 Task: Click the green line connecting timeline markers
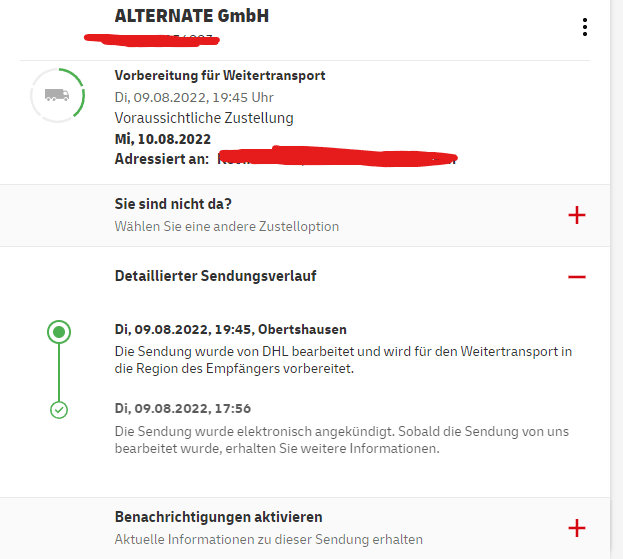click(x=59, y=372)
